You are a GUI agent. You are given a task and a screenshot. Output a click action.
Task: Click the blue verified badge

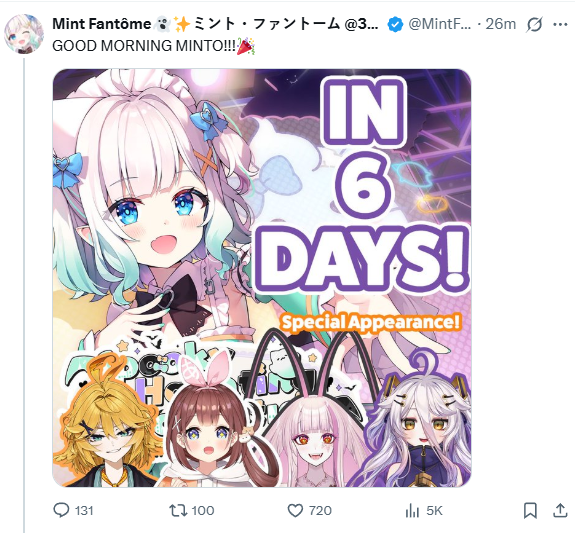(395, 25)
